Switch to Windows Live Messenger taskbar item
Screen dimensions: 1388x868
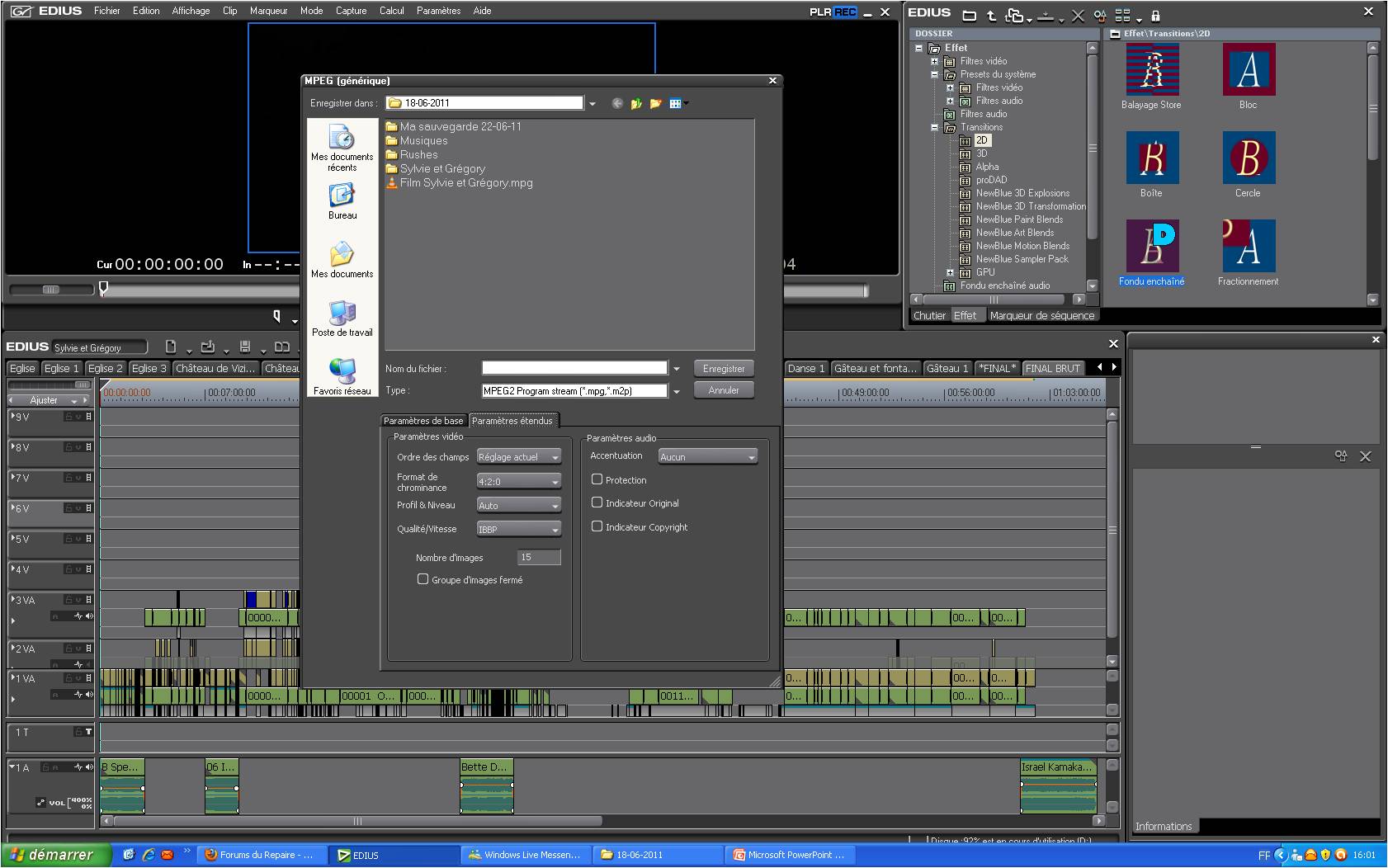point(526,855)
